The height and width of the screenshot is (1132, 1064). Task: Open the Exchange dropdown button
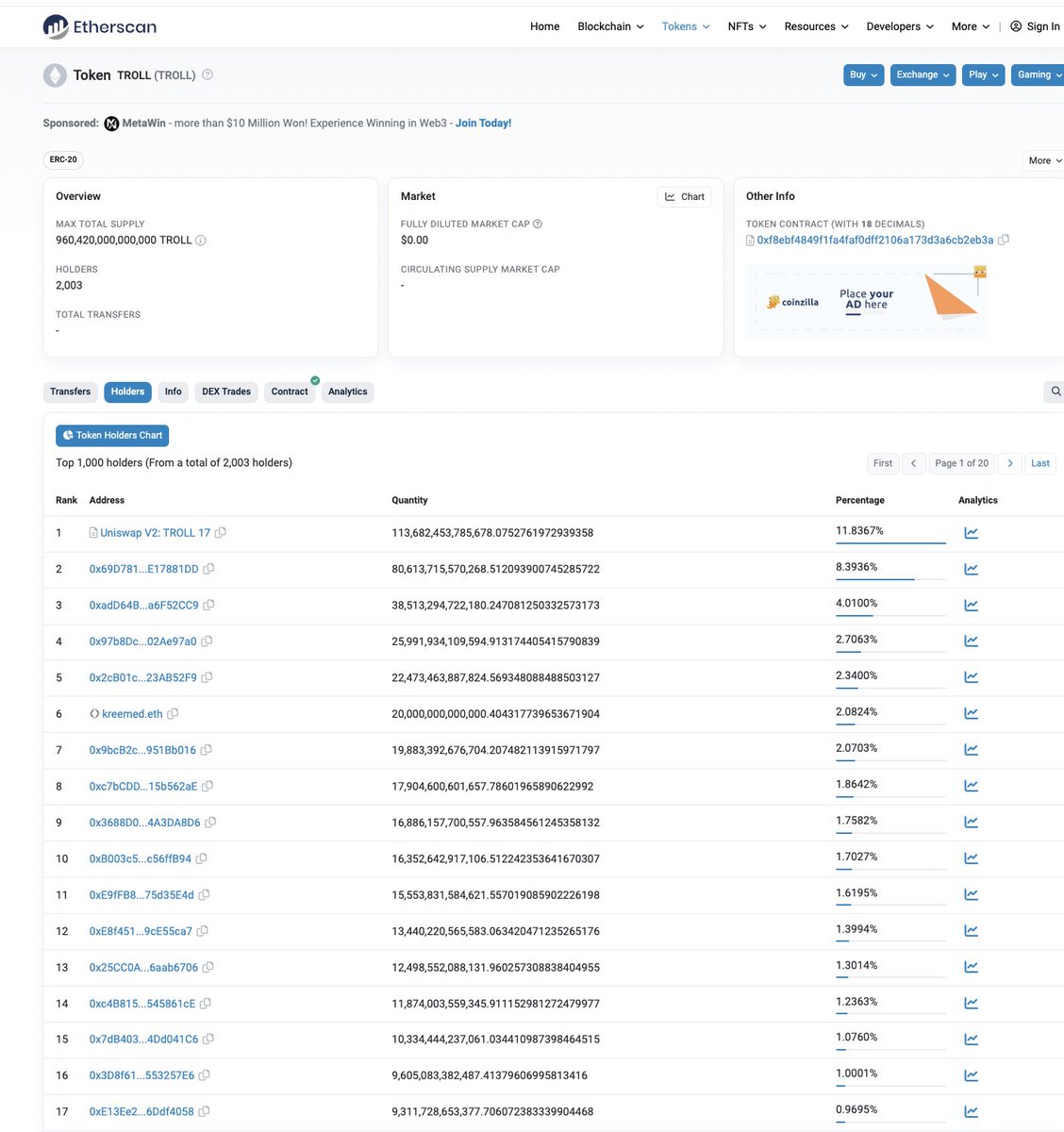pyautogui.click(x=922, y=75)
